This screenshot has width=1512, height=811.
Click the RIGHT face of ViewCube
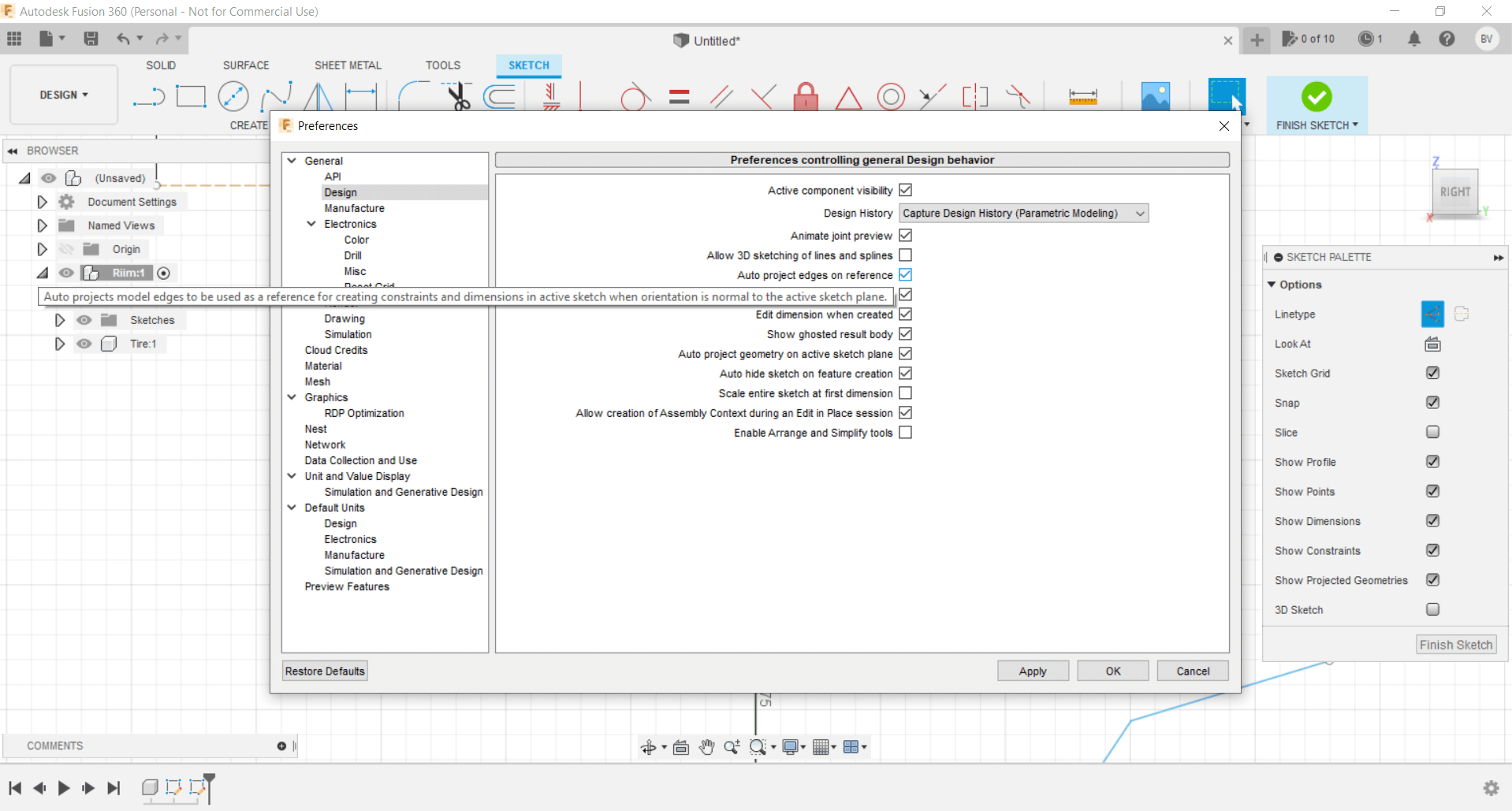coord(1454,192)
